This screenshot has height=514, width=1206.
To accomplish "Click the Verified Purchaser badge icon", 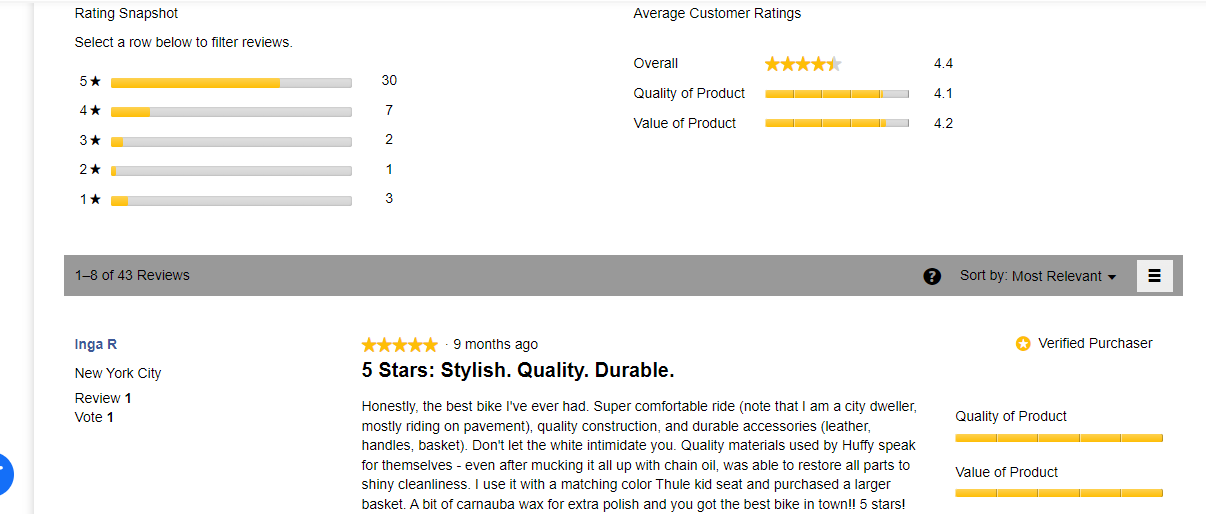I will 1023,344.
